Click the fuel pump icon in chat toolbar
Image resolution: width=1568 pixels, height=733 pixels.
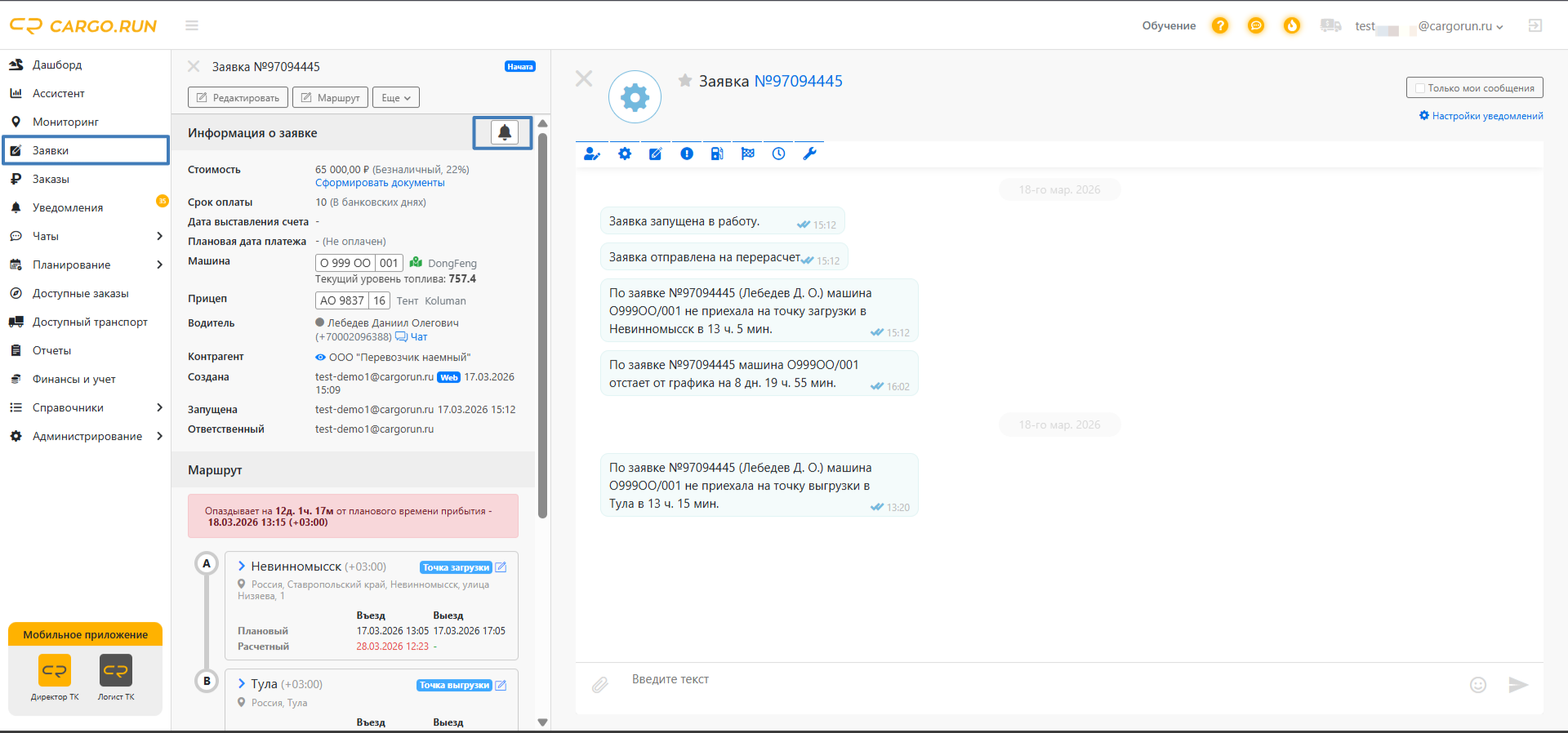717,153
